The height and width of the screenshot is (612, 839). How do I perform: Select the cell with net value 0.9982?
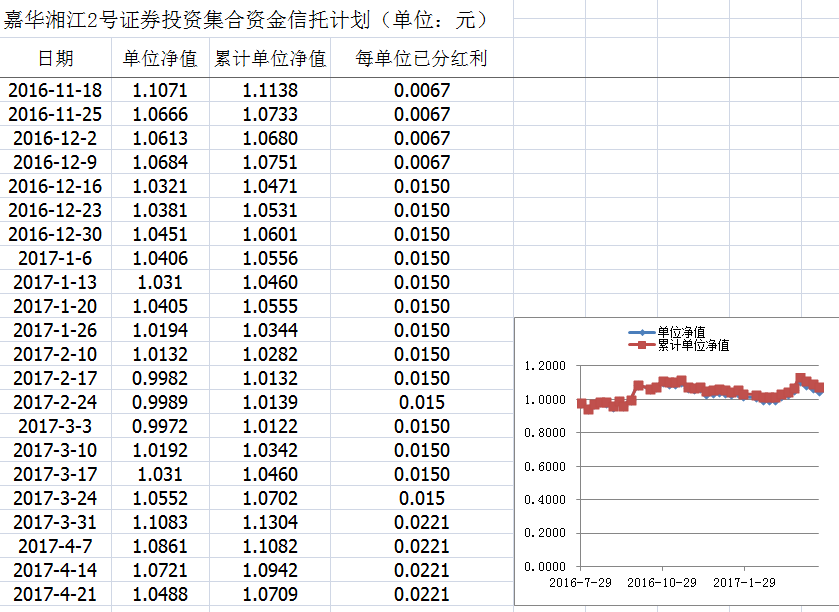coord(160,378)
